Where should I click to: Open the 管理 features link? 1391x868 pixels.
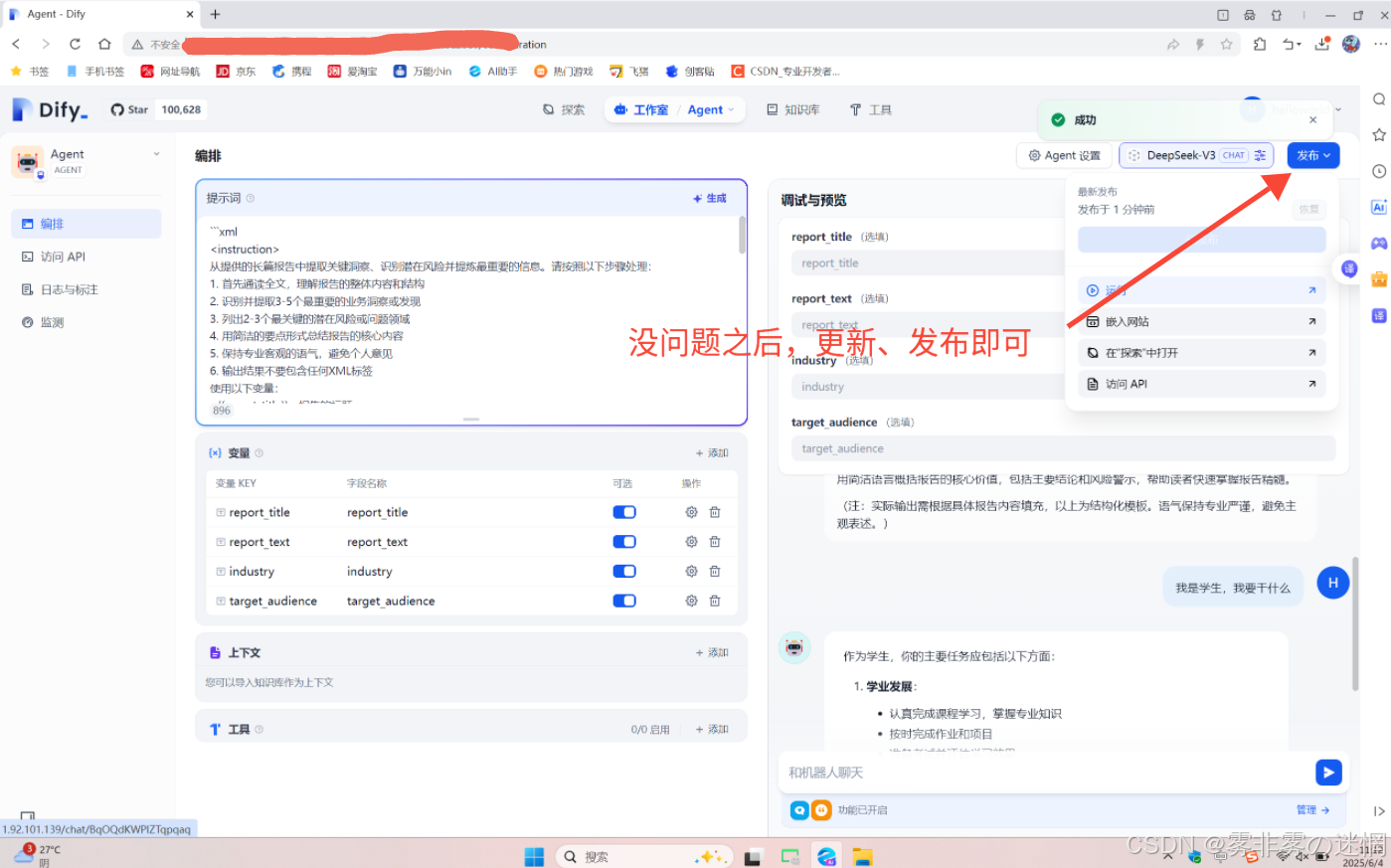tap(1312, 810)
